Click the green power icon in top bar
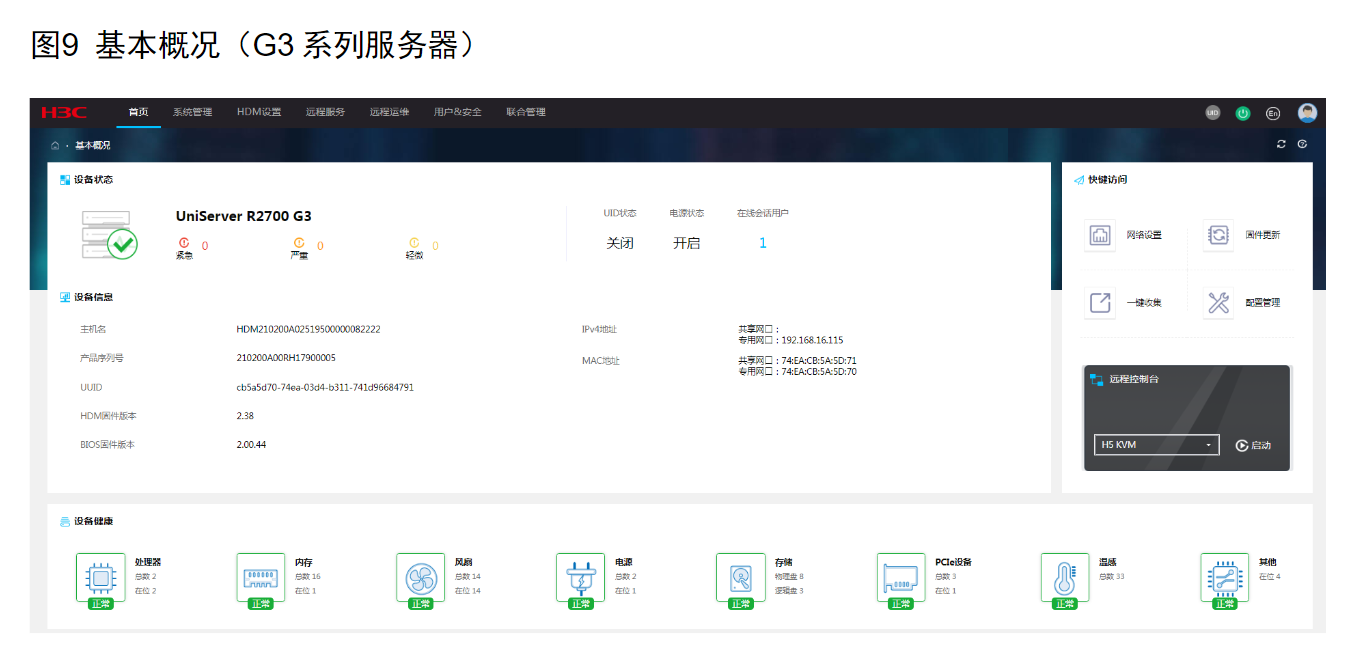Image resolution: width=1357 pixels, height=659 pixels. pos(1243,113)
